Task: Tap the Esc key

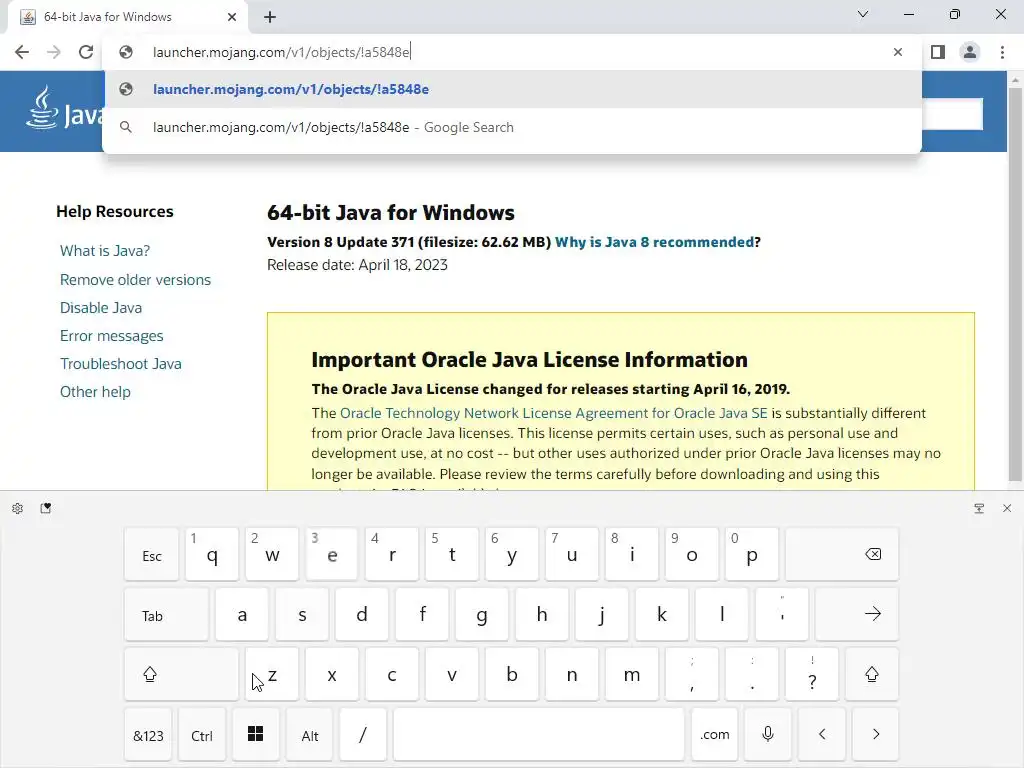Action: (x=152, y=555)
